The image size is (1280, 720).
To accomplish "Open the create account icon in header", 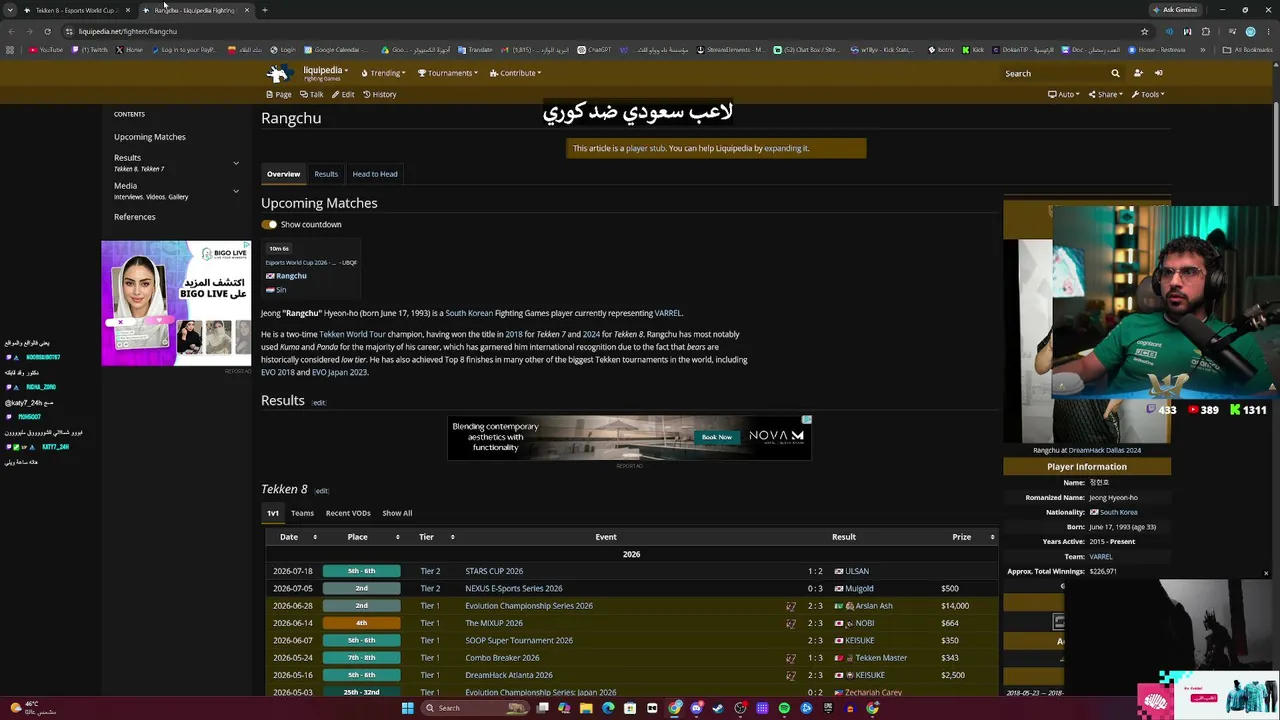I will click(1138, 73).
